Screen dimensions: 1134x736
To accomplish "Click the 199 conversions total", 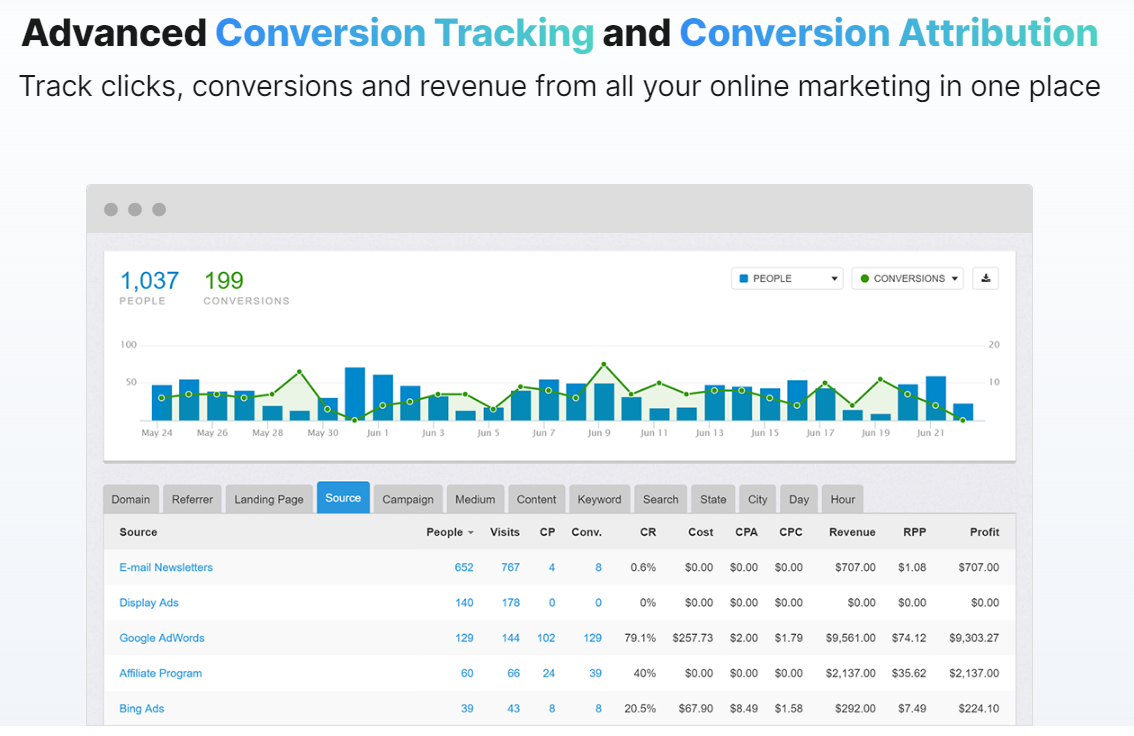I will coord(224,281).
